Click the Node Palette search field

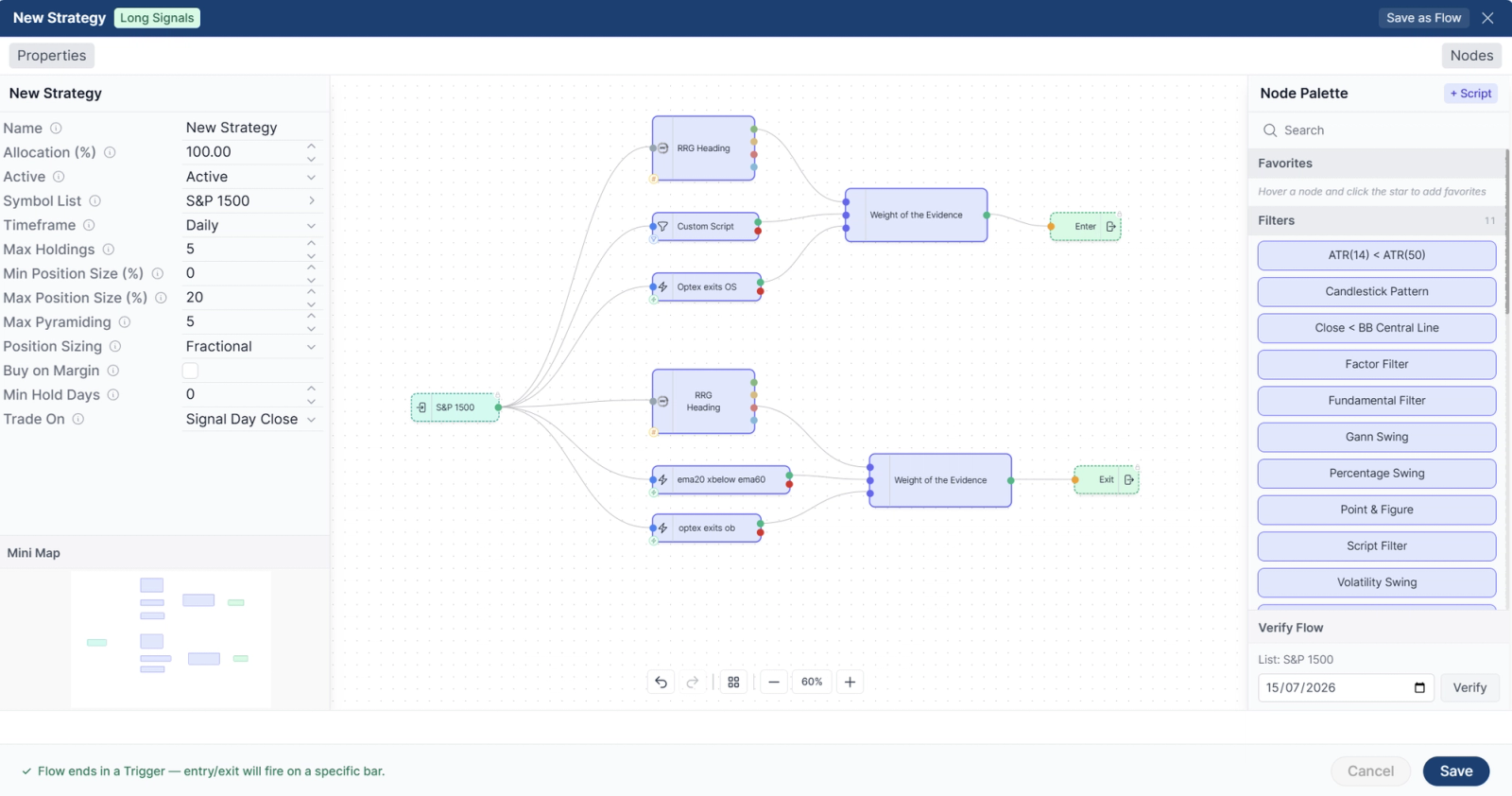(1378, 130)
